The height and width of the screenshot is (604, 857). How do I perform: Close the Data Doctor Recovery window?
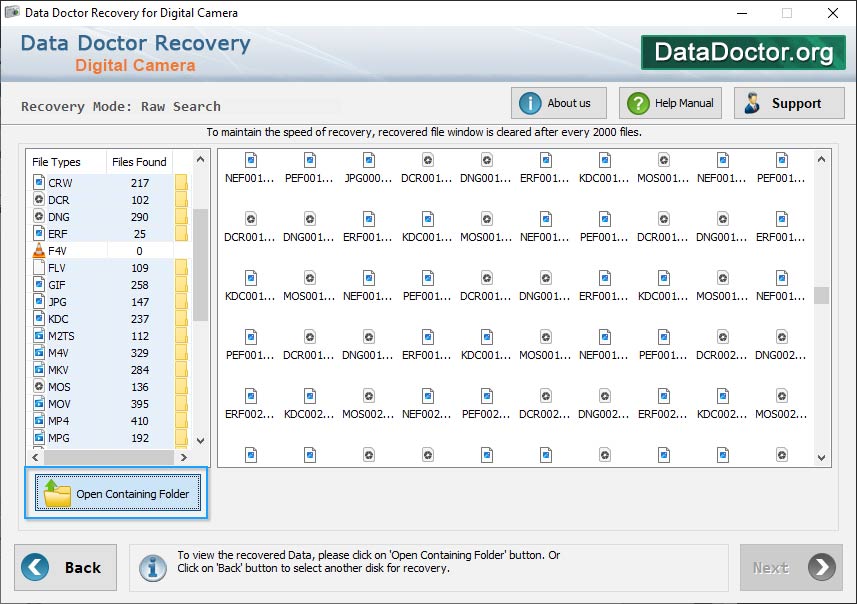point(832,13)
